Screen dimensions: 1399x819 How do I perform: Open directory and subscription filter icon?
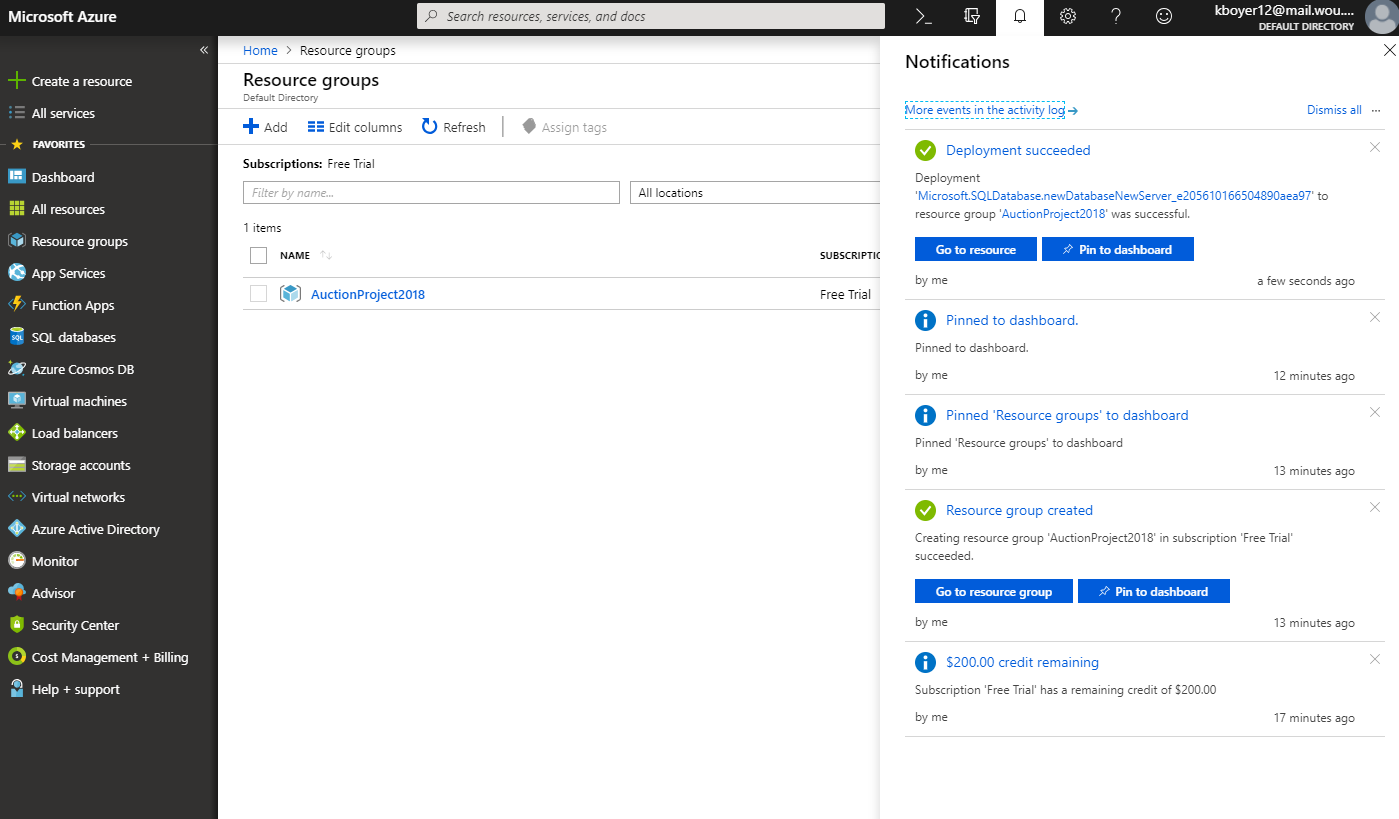pos(971,17)
